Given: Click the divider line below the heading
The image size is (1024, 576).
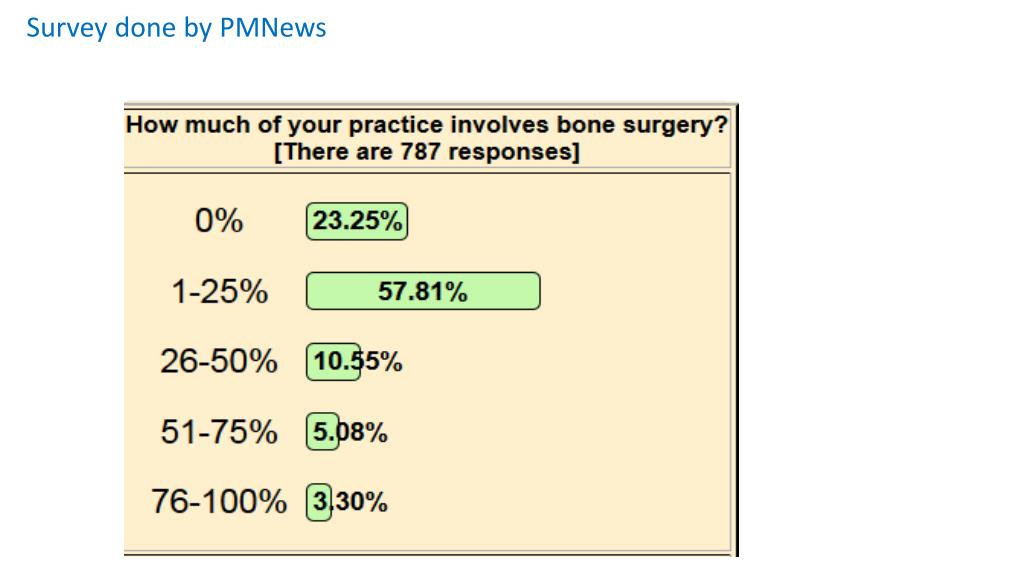Looking at the screenshot, I should pyautogui.click(x=427, y=173).
